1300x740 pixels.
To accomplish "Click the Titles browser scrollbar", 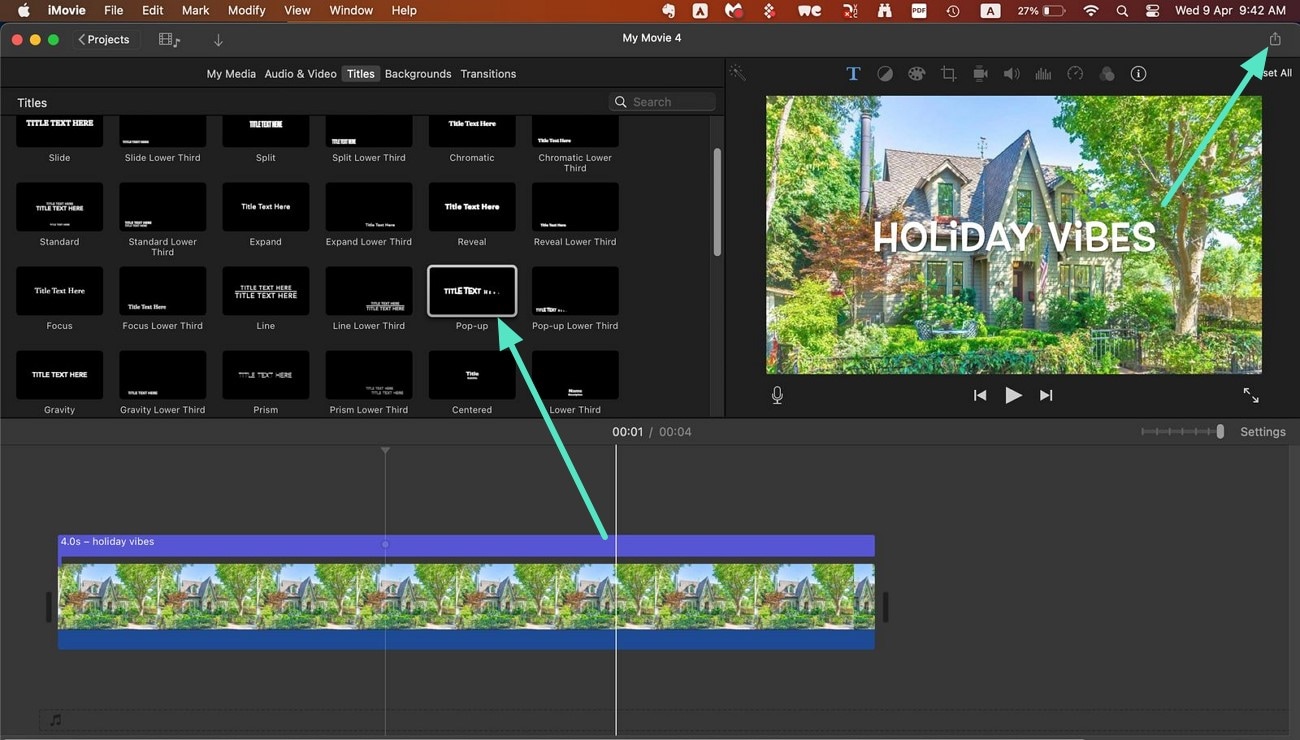I will click(717, 203).
